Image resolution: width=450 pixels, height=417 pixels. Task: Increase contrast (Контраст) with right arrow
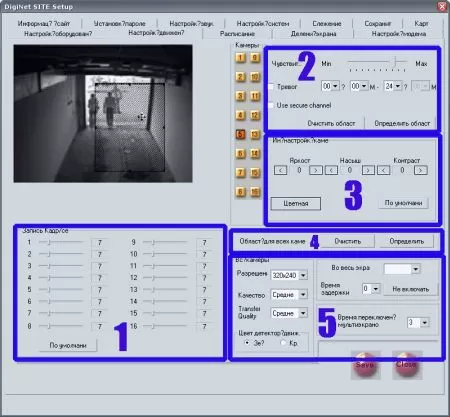[x=421, y=170]
